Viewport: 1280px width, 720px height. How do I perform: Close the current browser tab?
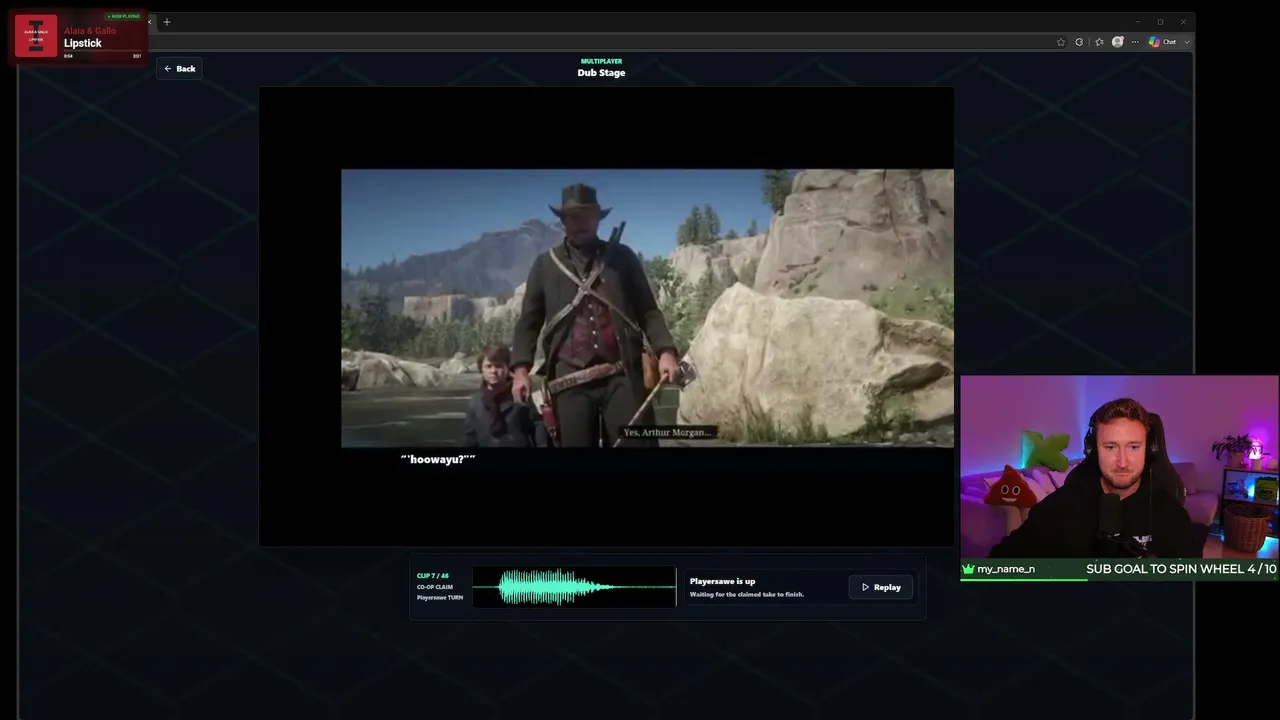pyautogui.click(x=150, y=22)
